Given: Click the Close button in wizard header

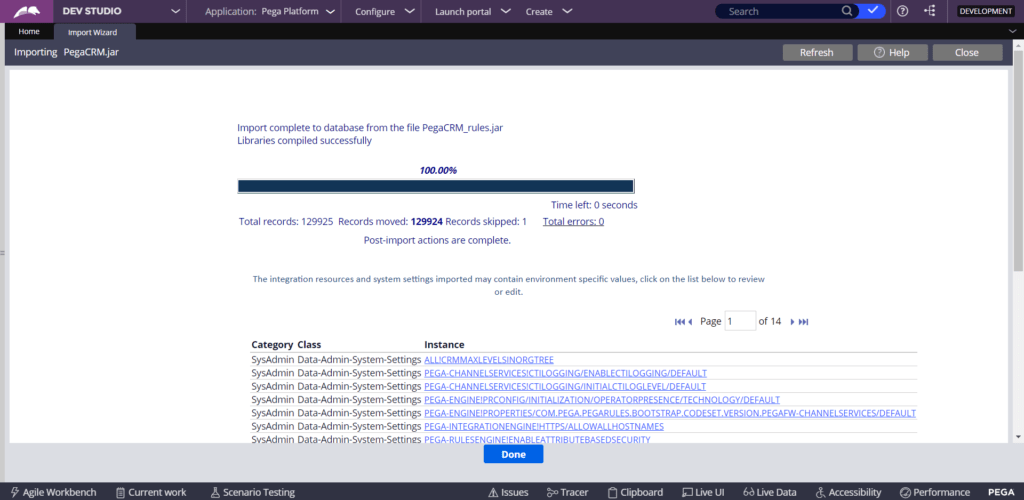Looking at the screenshot, I should 967,52.
